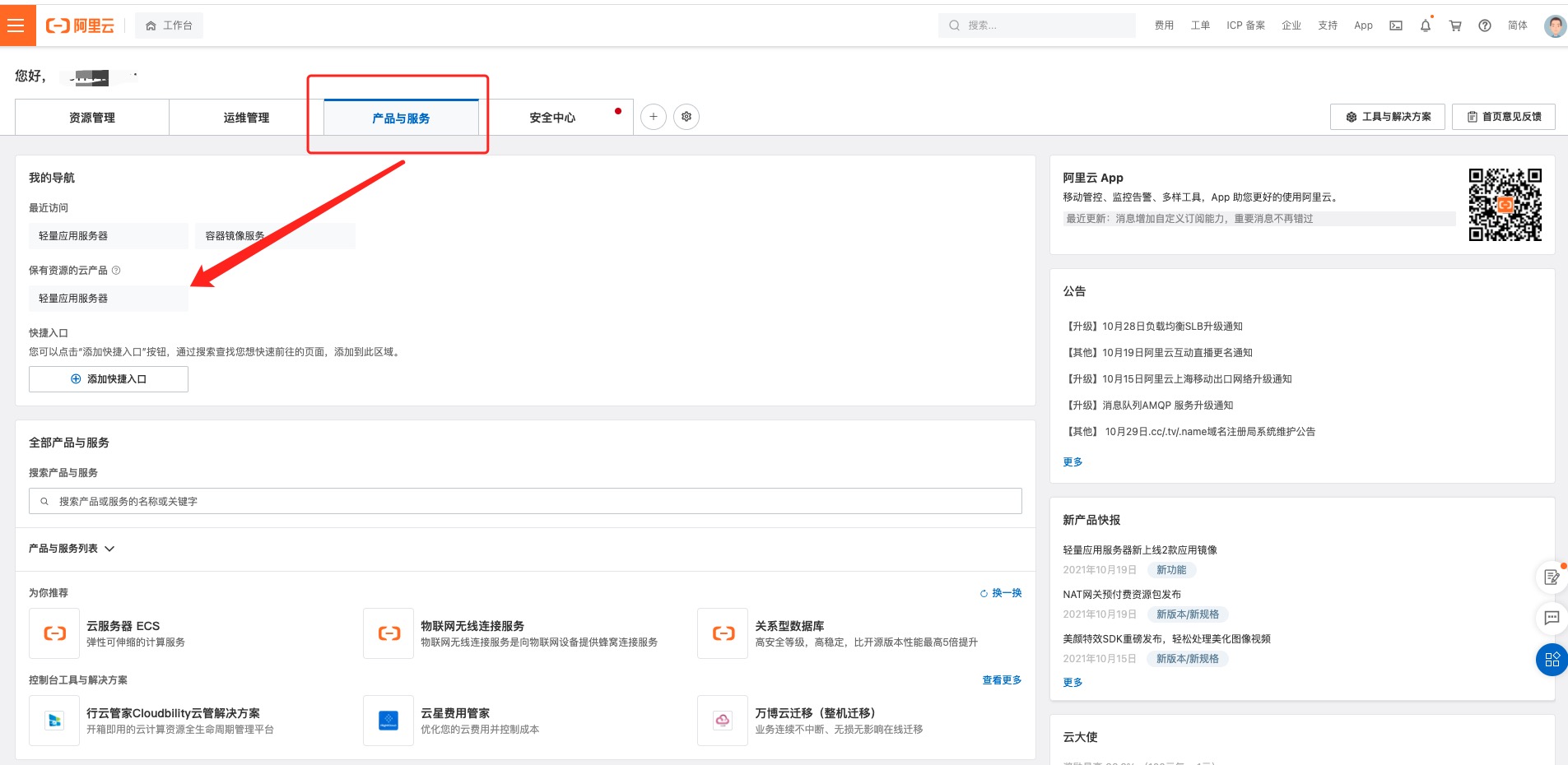Click the Alibaba Cloud logo
Image resolution: width=1568 pixels, height=765 pixels.
pyautogui.click(x=80, y=25)
